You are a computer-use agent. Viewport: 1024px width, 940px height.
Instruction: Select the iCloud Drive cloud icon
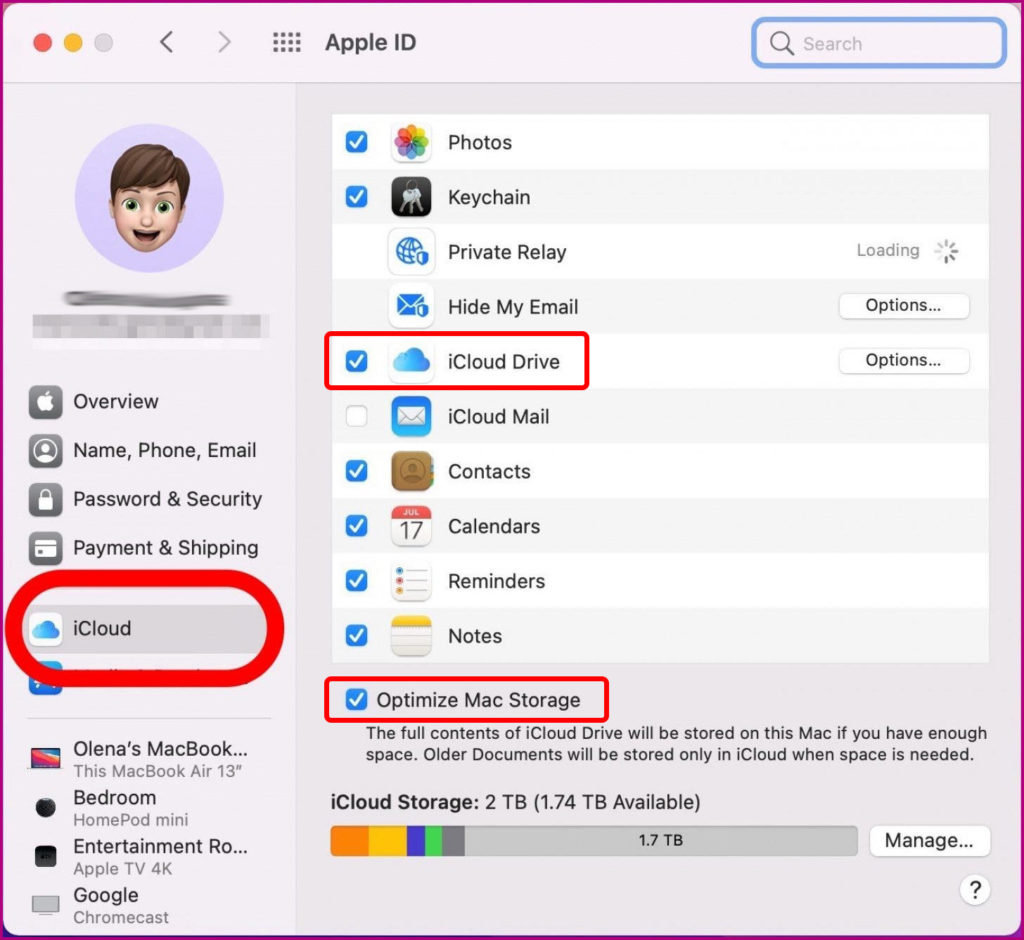411,361
